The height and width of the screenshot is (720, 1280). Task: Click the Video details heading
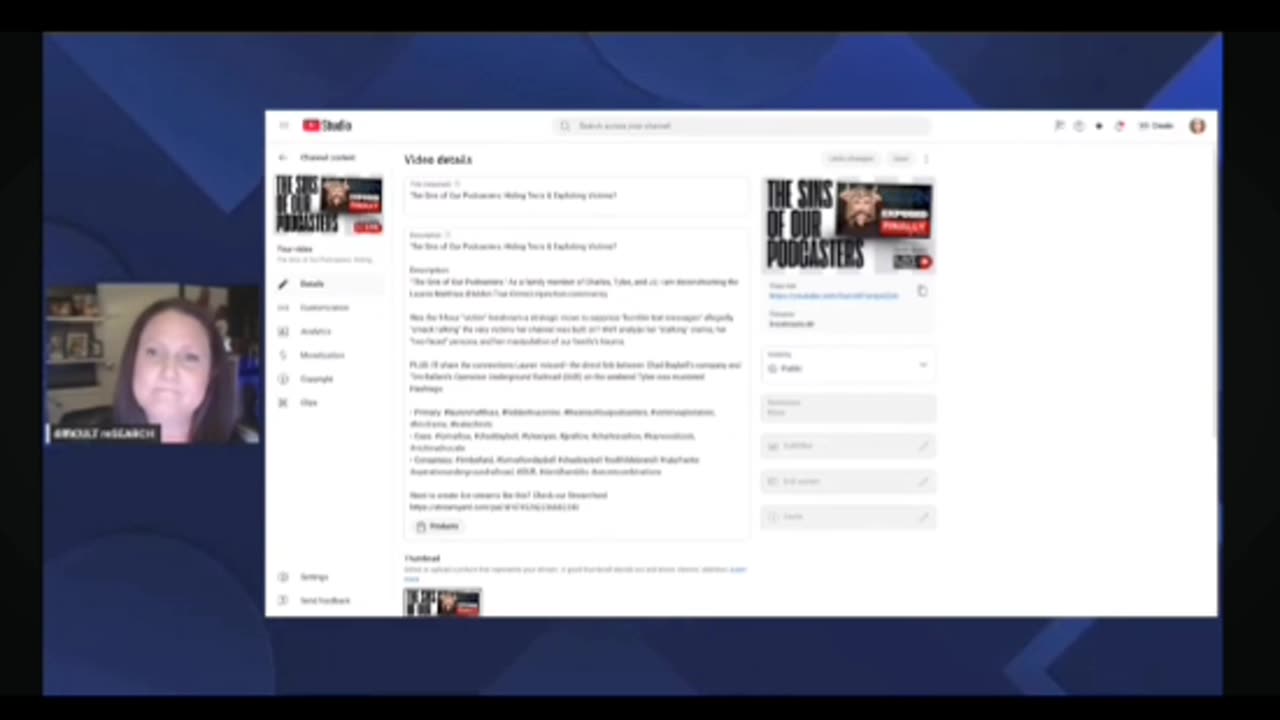438,159
